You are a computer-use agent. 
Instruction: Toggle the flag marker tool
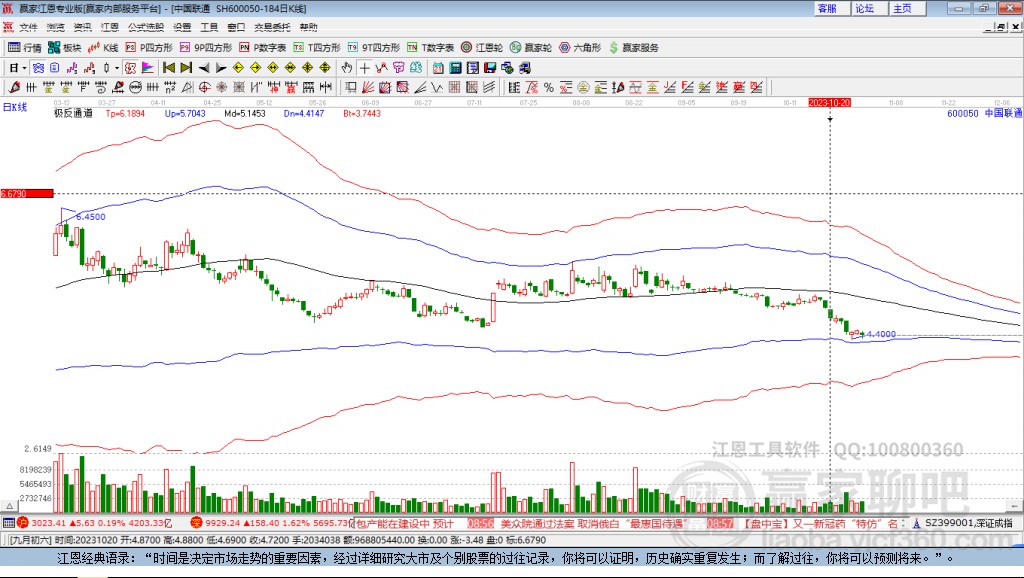pyautogui.click(x=147, y=67)
